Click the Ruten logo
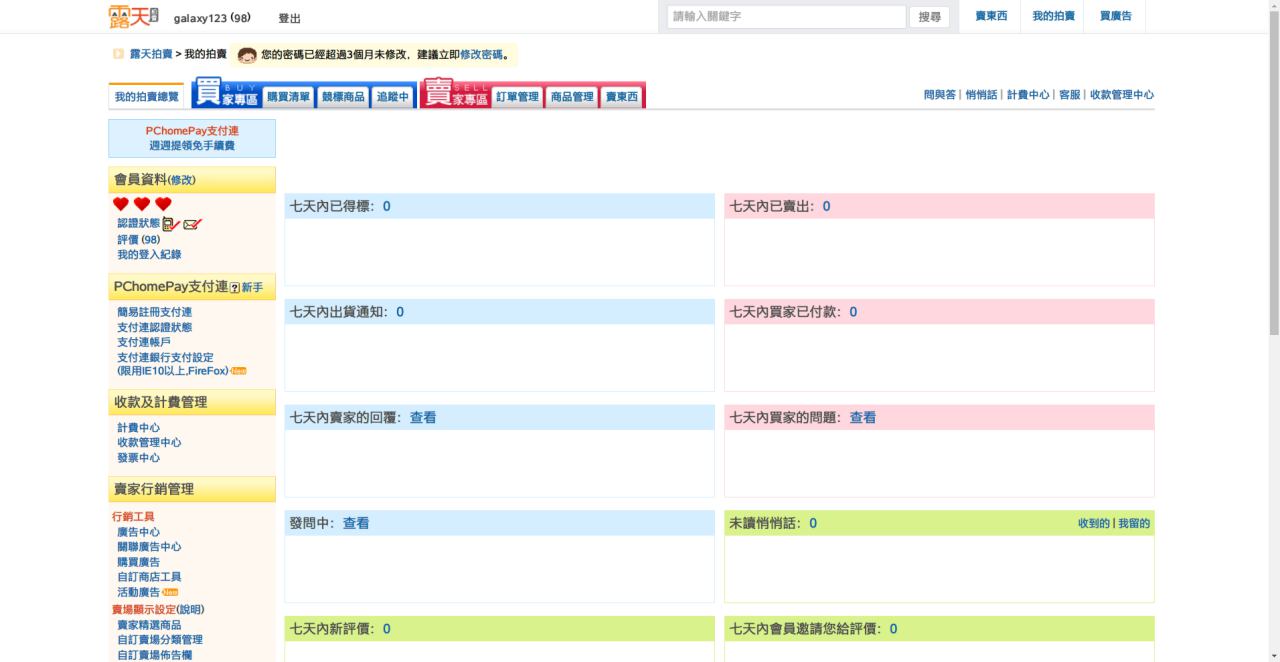Viewport: 1280px width, 662px height. coord(134,17)
